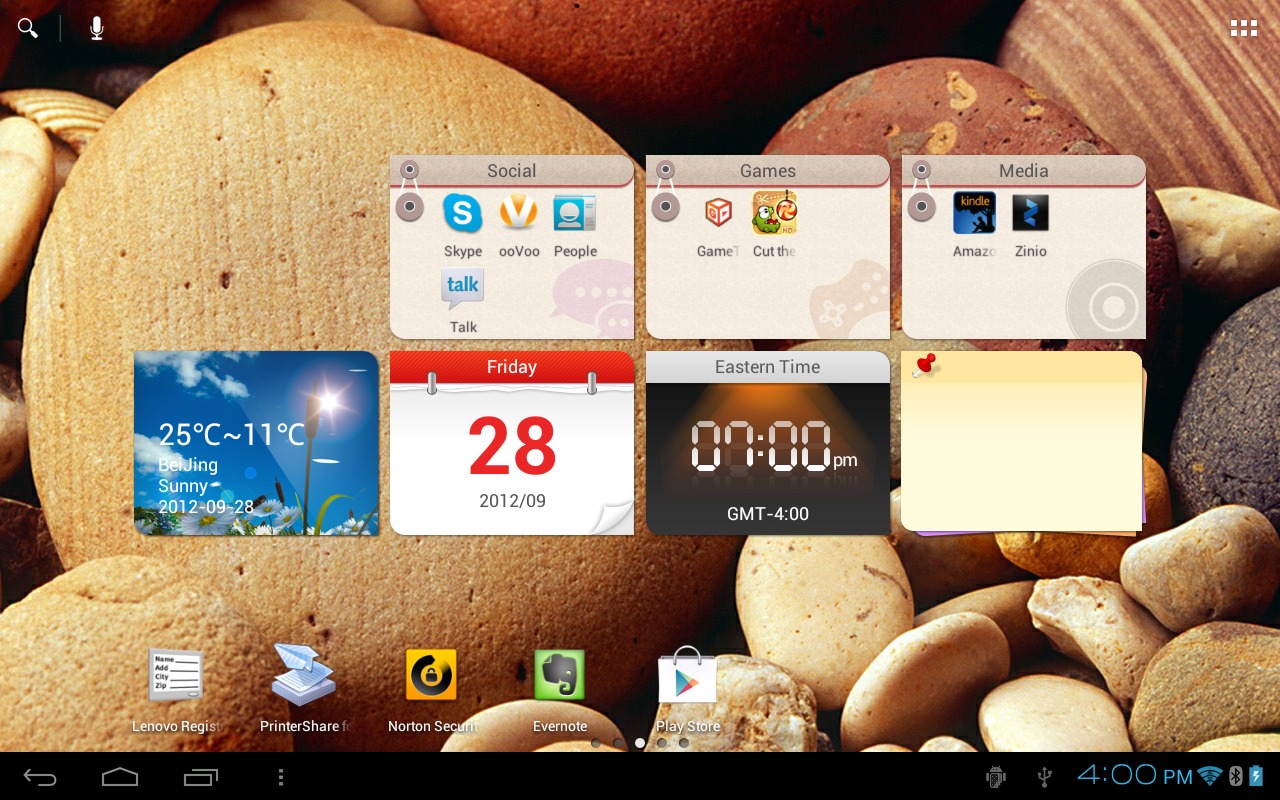Tap the red pushpin on the note
1280x800 pixels.
click(x=925, y=366)
